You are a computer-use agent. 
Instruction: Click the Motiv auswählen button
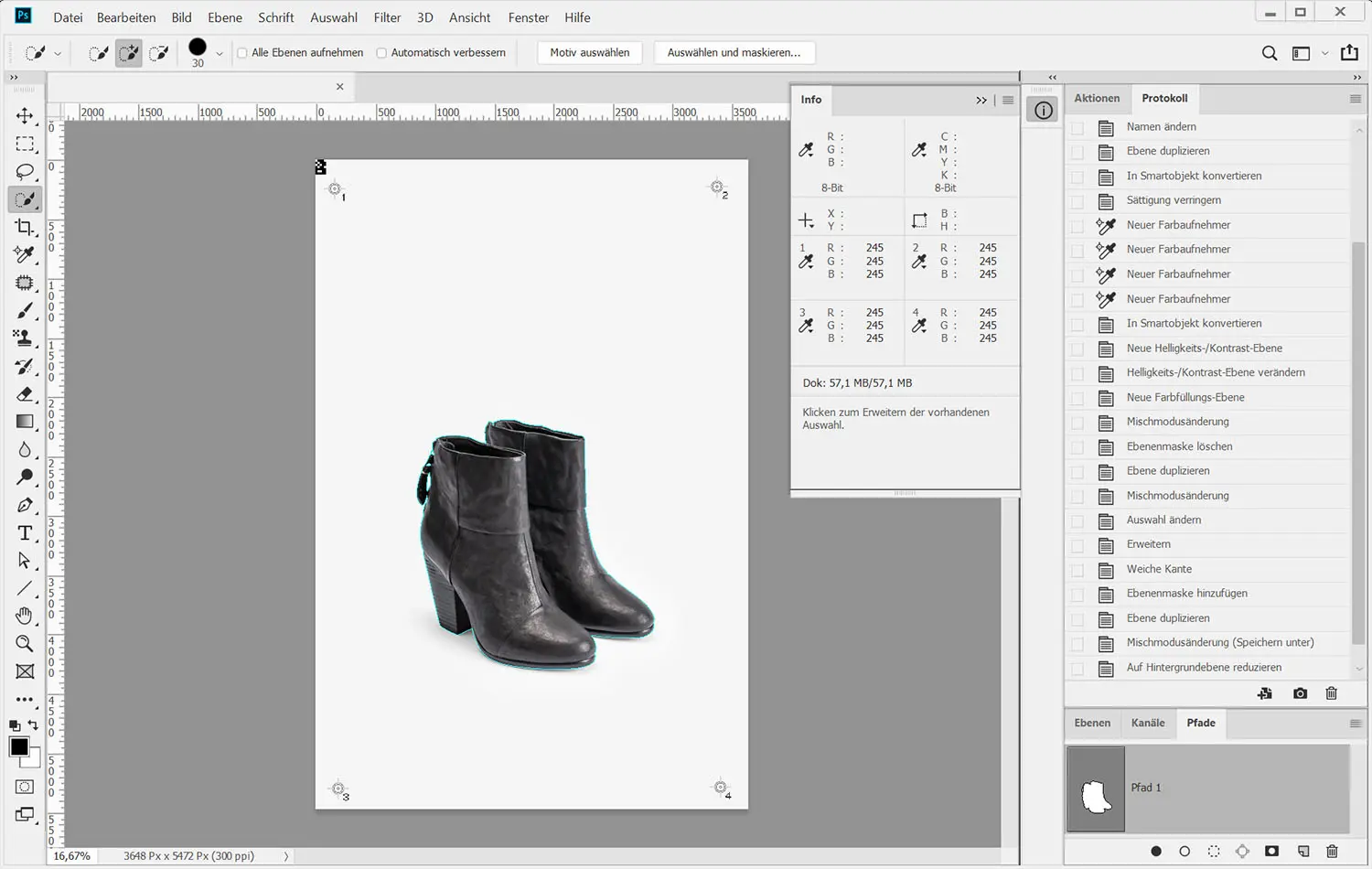pos(590,53)
